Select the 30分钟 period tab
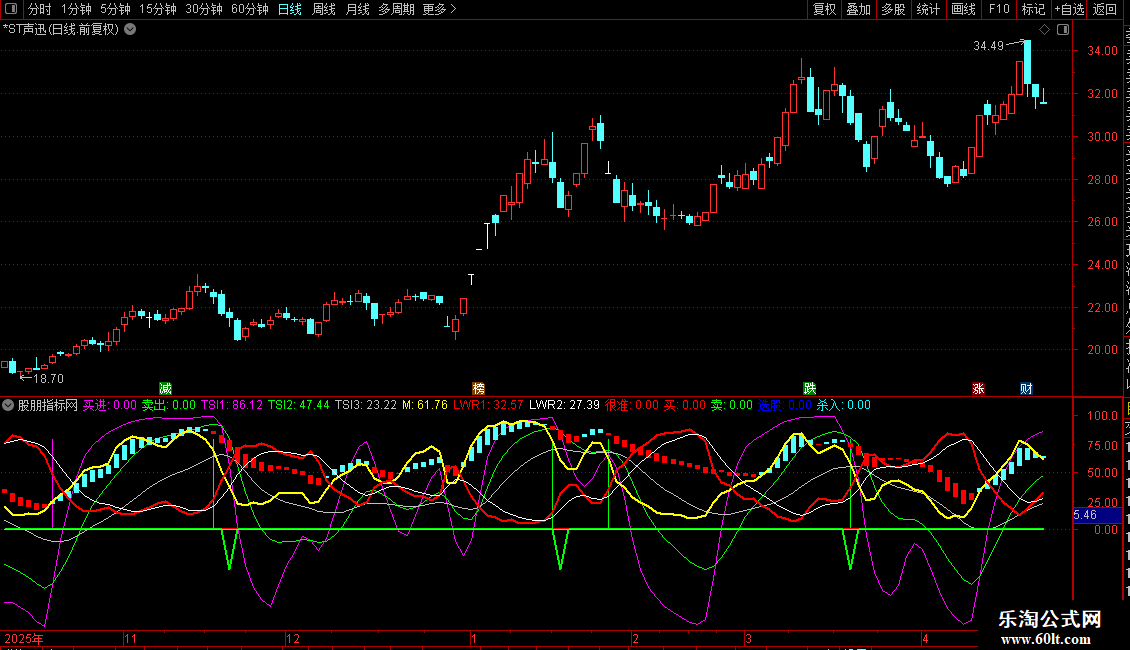1130x650 pixels. 204,9
